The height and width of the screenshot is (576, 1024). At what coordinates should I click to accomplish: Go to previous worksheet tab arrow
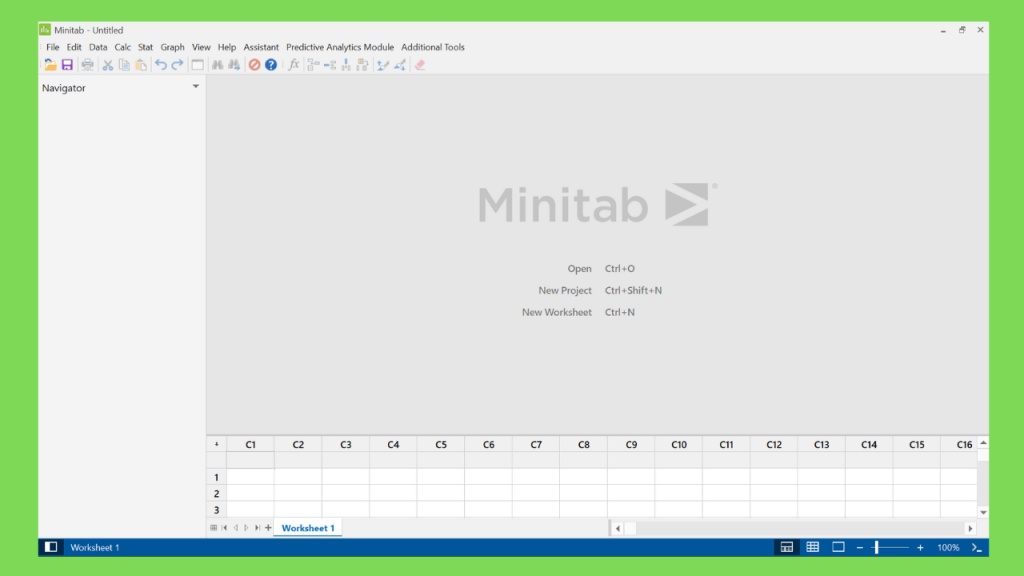point(236,528)
